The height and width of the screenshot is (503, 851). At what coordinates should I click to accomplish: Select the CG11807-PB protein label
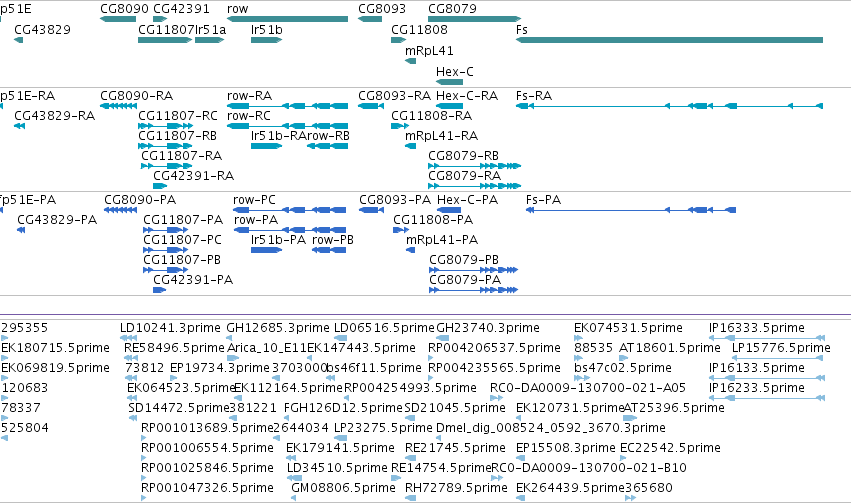point(182,260)
